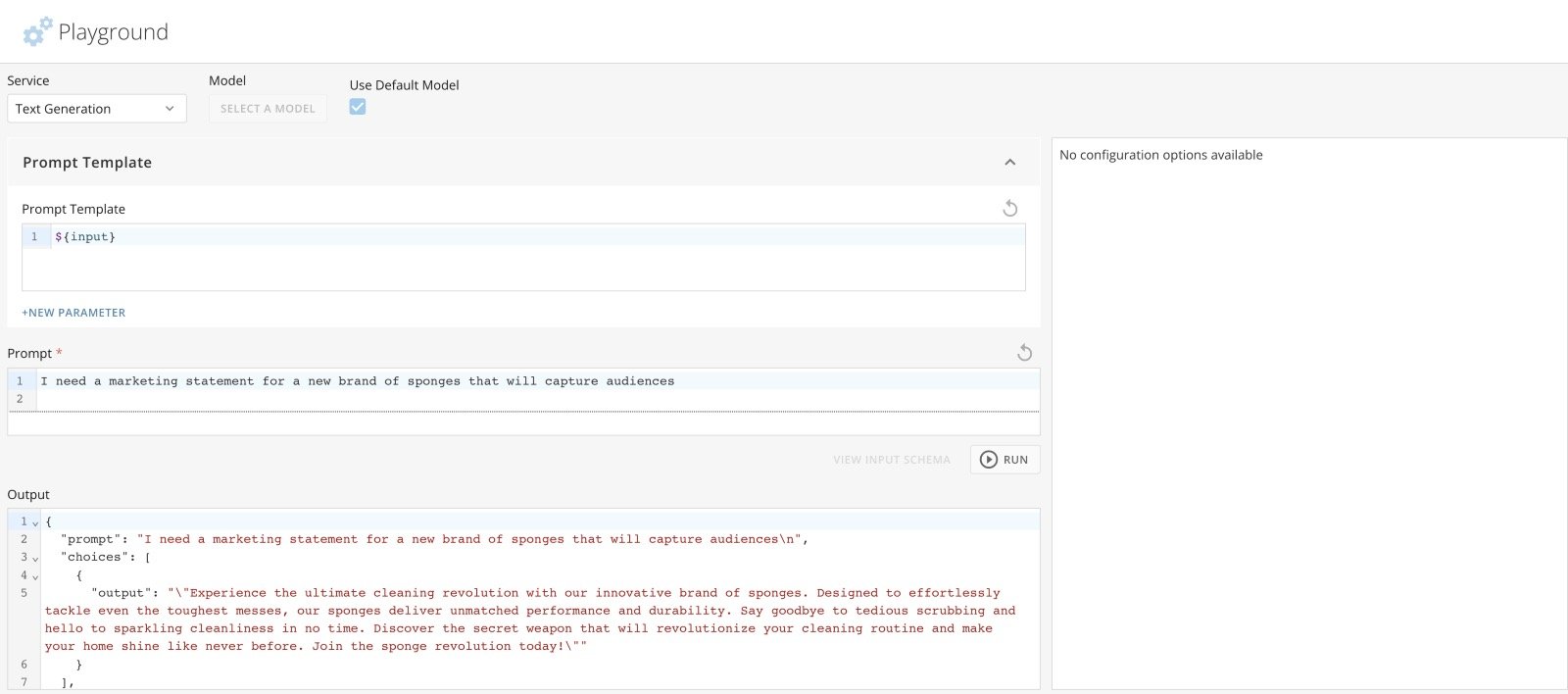This screenshot has height=694, width=1568.
Task: Fold output JSON at line 1 arrow
Action: (35, 522)
